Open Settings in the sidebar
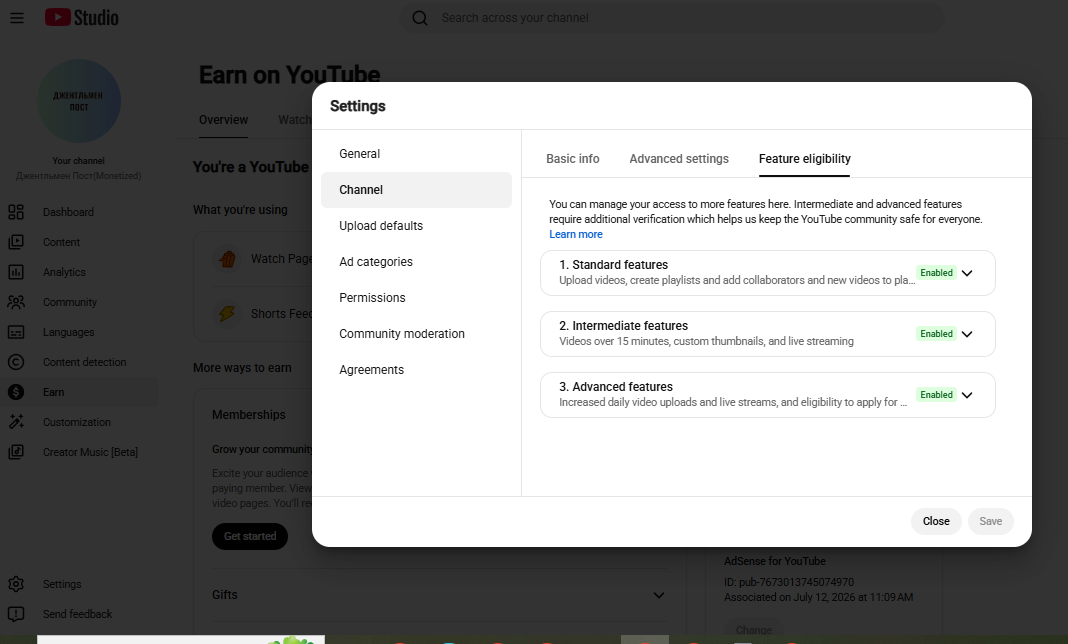The width and height of the screenshot is (1068, 644). [80, 584]
